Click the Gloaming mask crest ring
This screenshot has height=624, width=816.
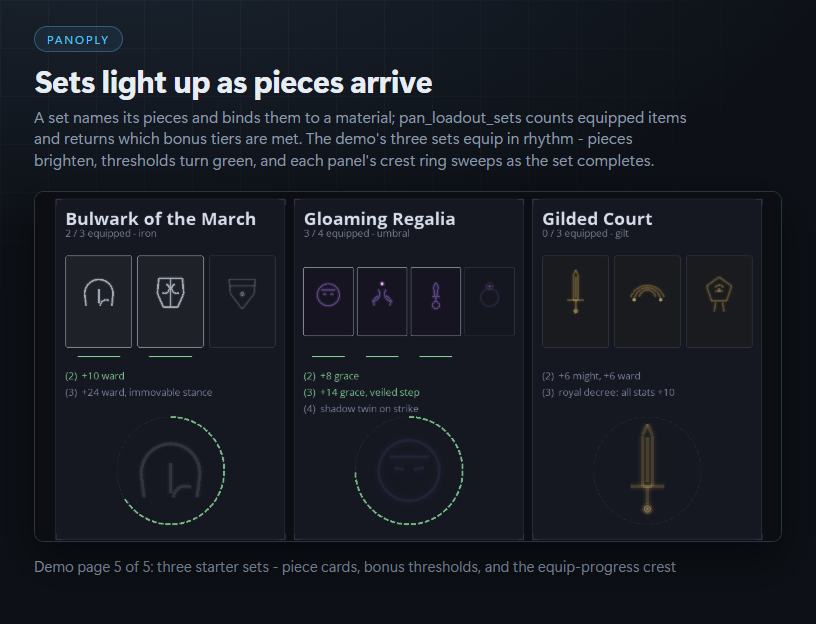[x=409, y=470]
